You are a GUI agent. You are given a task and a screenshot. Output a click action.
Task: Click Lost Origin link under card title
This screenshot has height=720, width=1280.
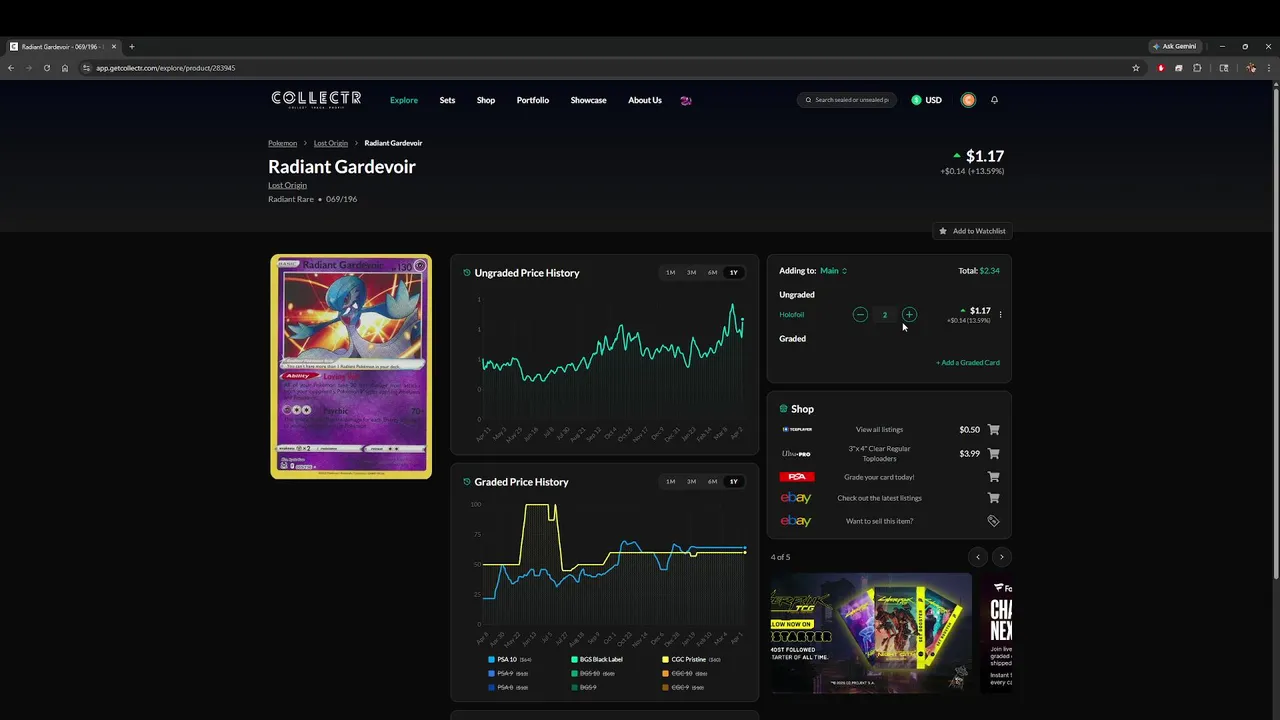[x=287, y=185]
